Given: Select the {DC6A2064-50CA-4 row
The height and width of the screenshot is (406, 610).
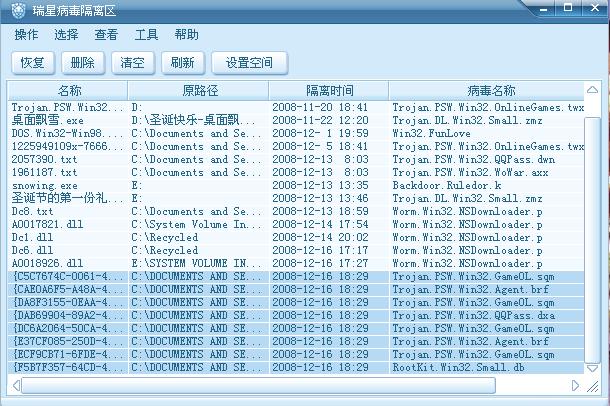Looking at the screenshot, I should 296,329.
